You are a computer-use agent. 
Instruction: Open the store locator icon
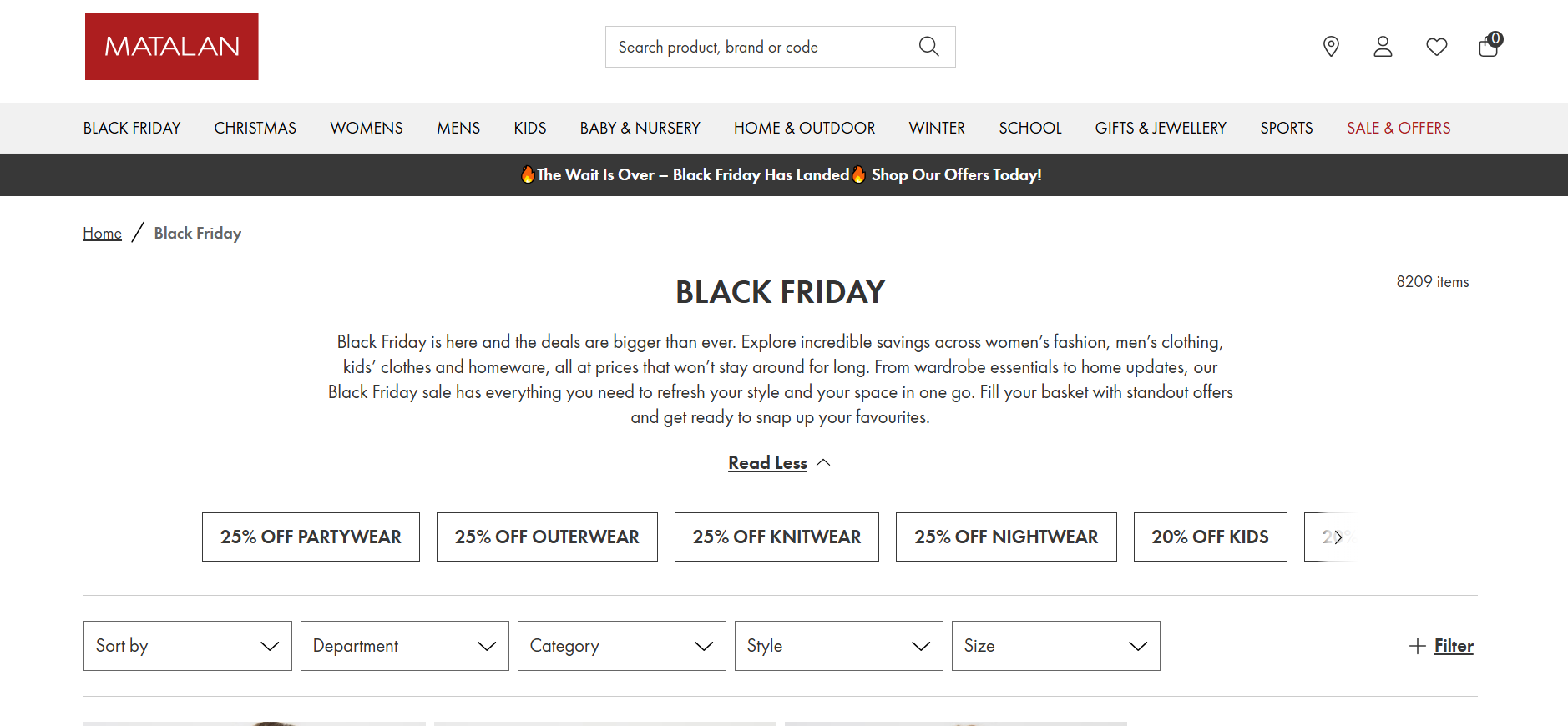tap(1330, 47)
